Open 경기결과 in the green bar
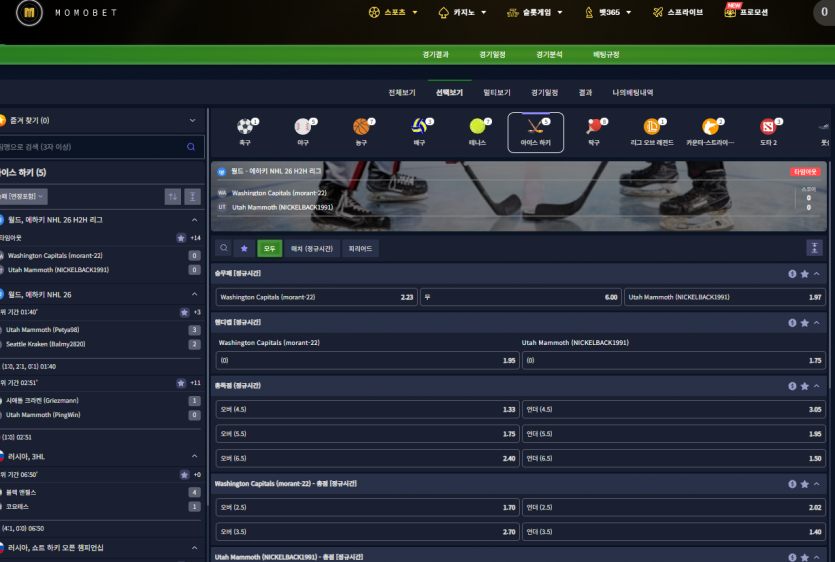 [436, 54]
